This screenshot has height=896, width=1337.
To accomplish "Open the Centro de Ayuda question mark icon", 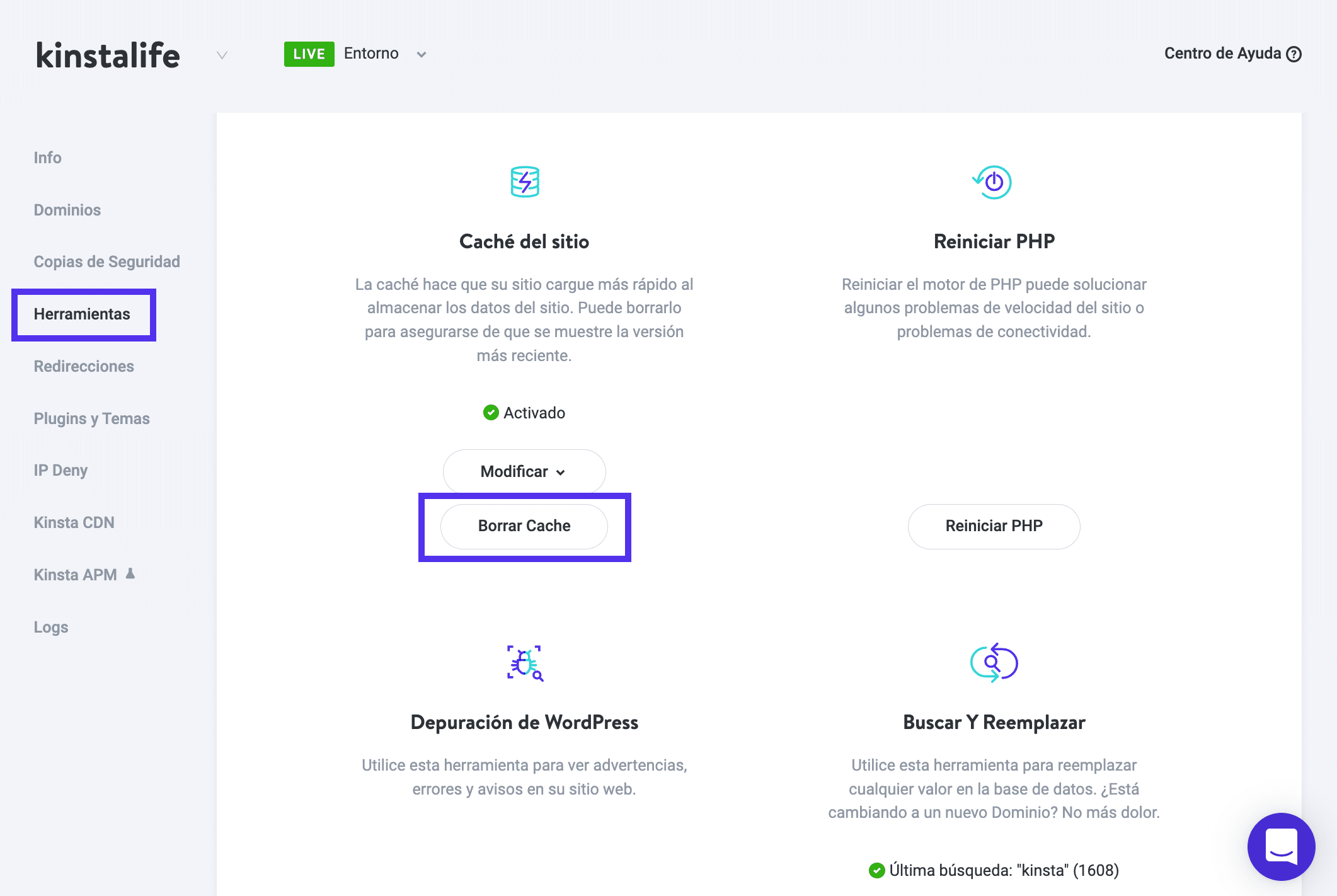I will point(1294,54).
